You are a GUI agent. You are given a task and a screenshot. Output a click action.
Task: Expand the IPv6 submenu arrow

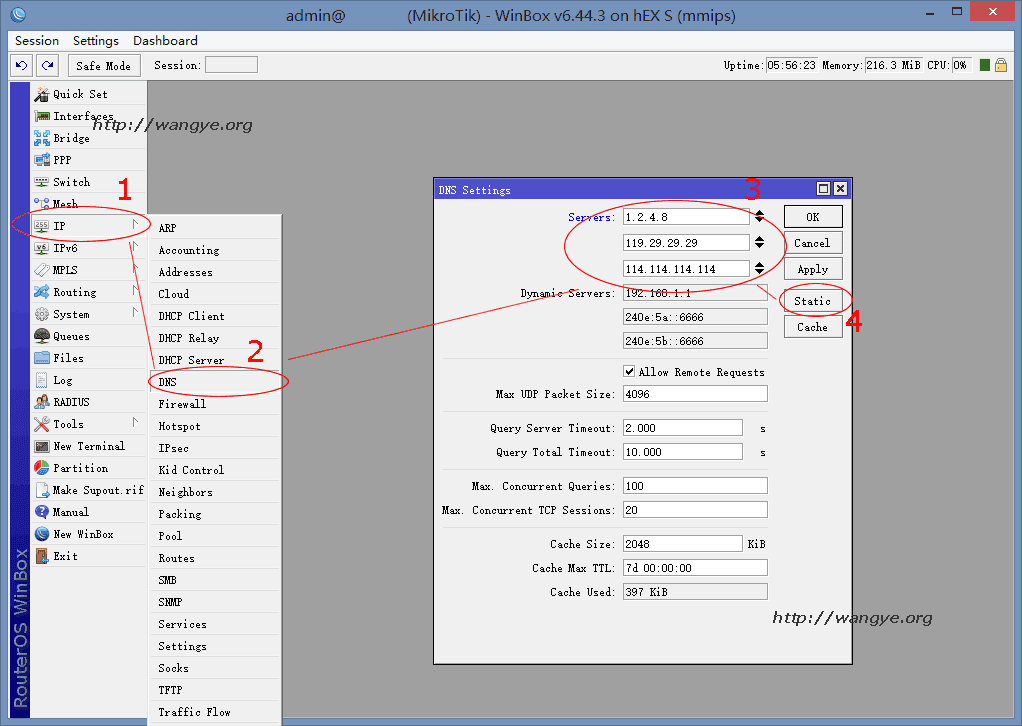click(135, 246)
